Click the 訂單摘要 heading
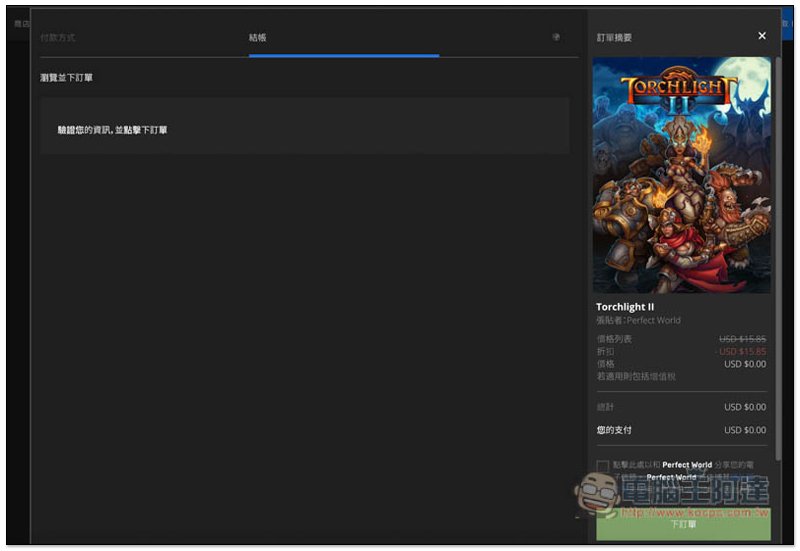This screenshot has width=800, height=551. click(x=614, y=38)
